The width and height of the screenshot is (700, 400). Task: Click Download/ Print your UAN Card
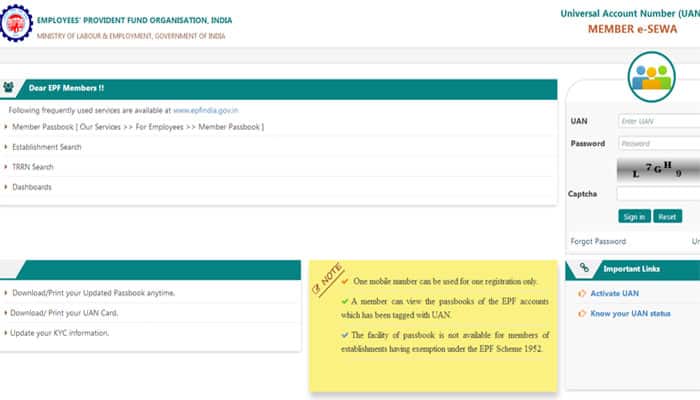click(x=64, y=313)
